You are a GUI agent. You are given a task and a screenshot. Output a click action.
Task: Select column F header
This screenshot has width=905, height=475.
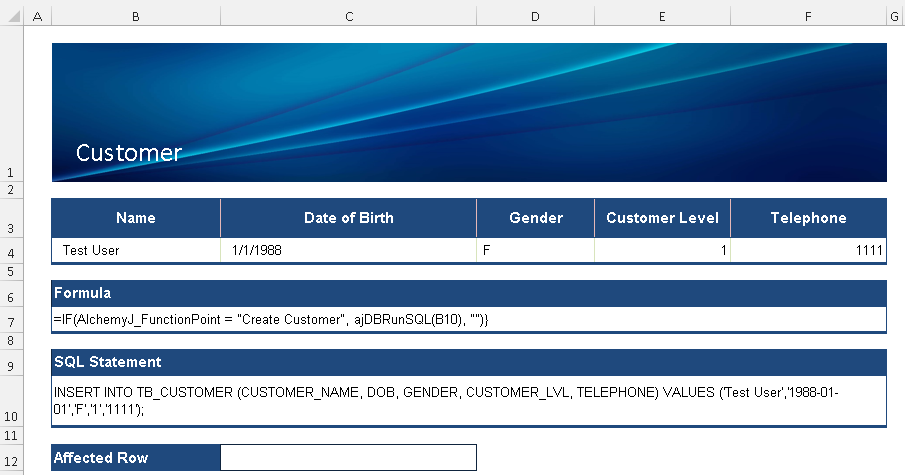click(x=808, y=17)
